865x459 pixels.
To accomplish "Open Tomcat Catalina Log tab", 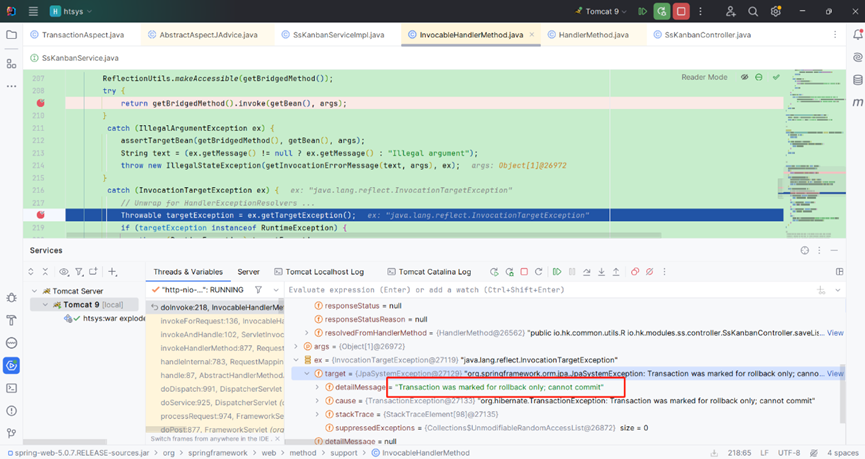I will click(x=429, y=272).
